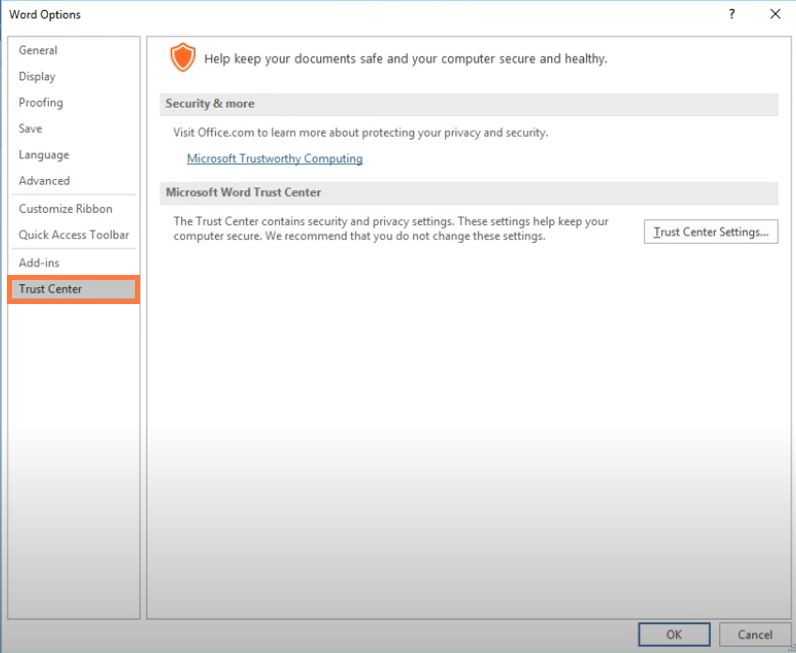Click the Microsoft Word Trust Center header

[x=469, y=192]
